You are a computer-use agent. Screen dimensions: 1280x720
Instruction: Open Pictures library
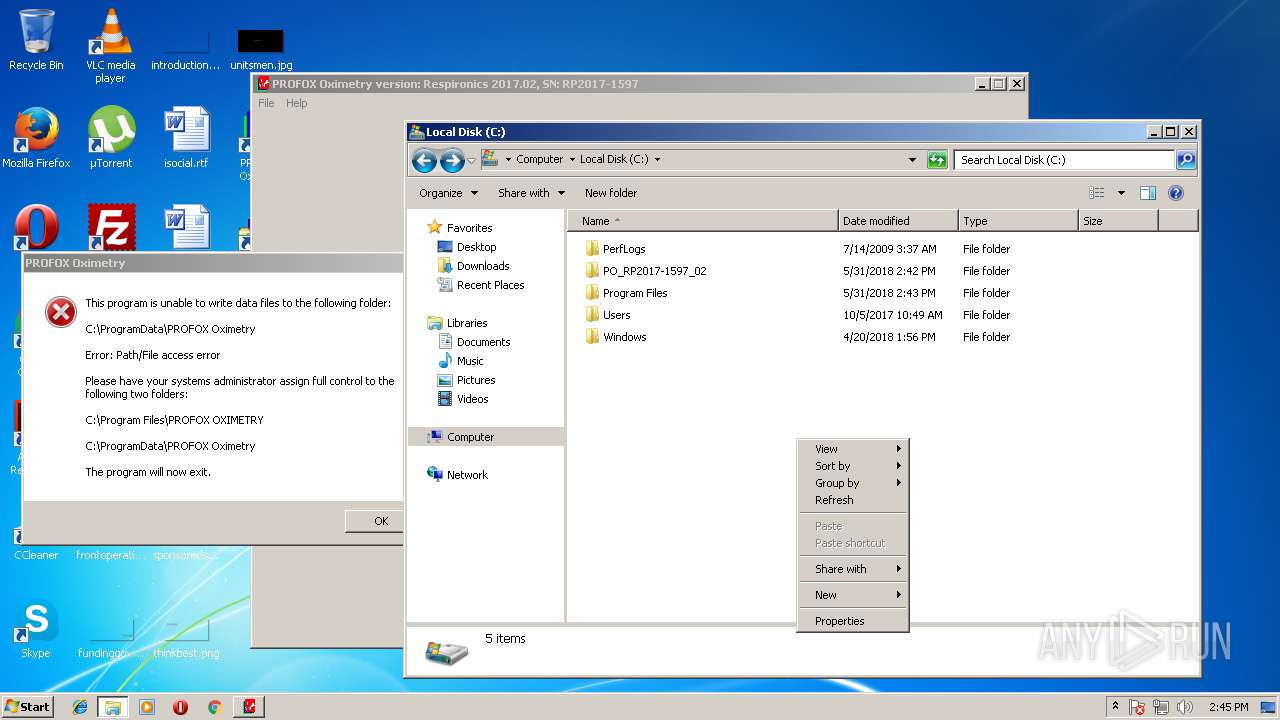[476, 380]
